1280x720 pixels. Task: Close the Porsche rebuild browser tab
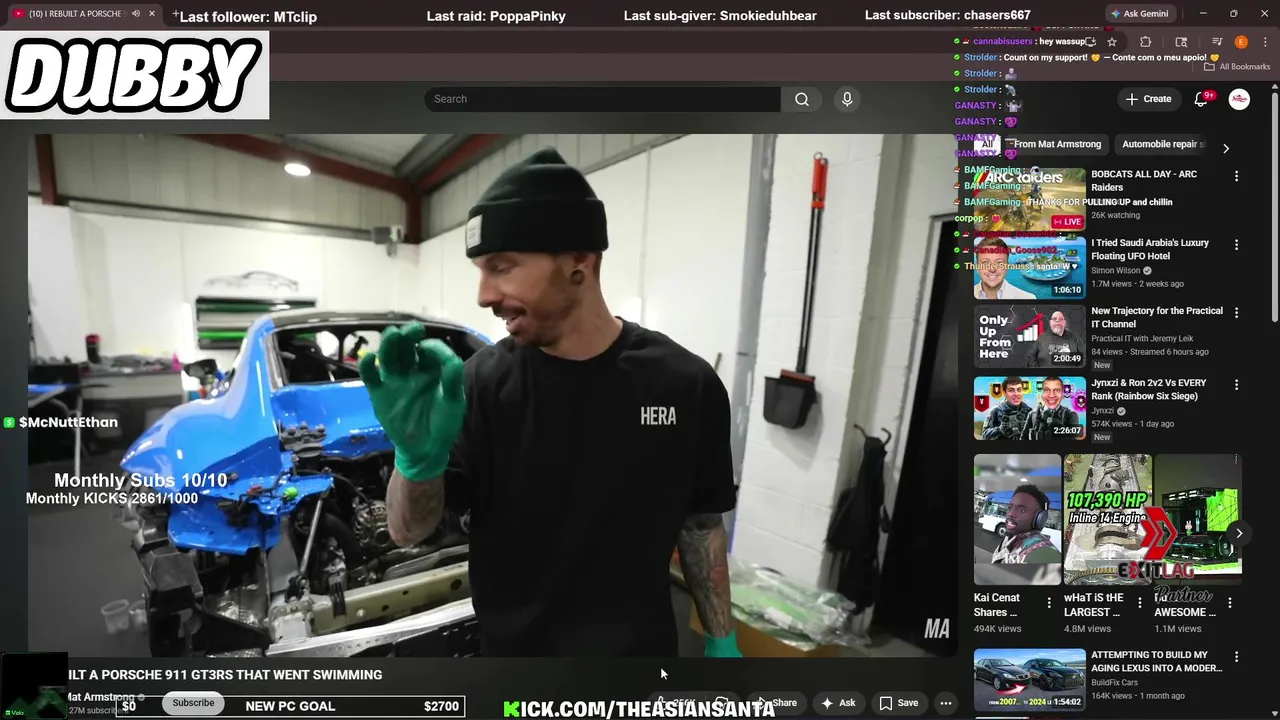point(152,14)
